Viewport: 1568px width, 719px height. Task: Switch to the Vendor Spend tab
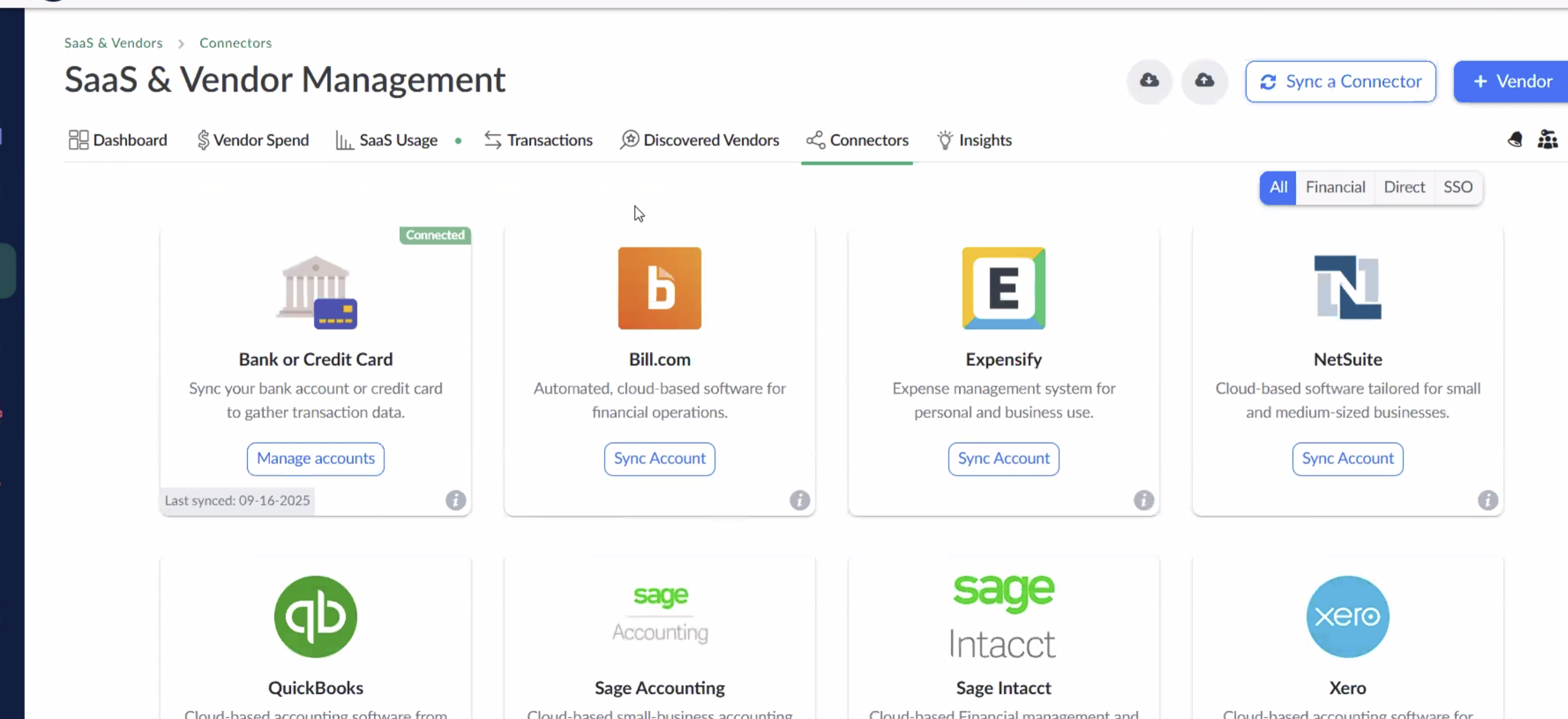tap(253, 140)
